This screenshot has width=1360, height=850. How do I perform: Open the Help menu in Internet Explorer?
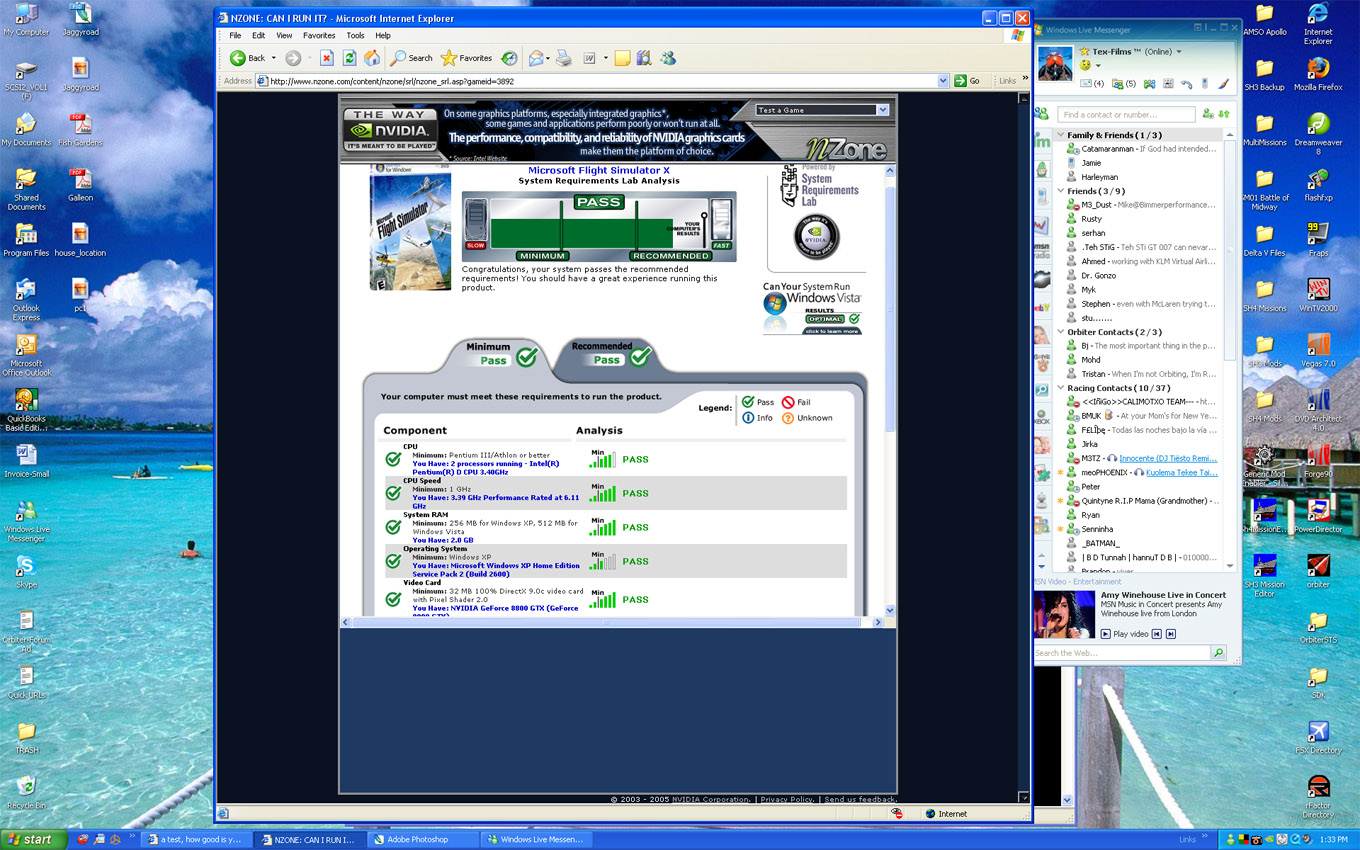point(383,35)
